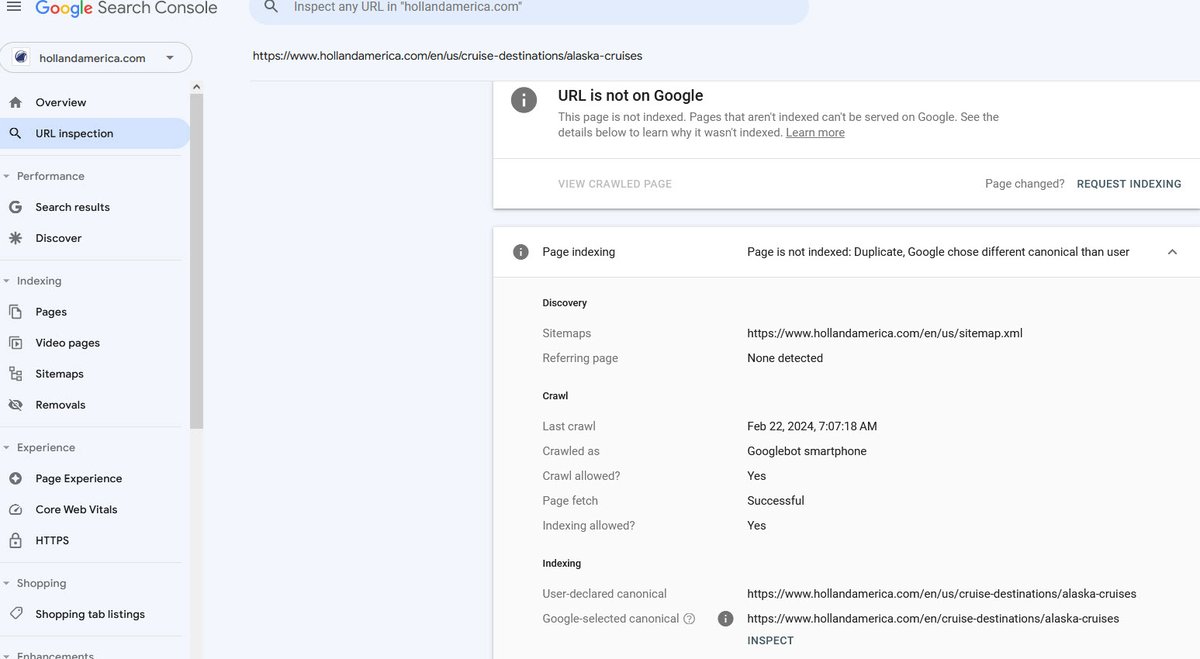The image size is (1200, 659).
Task: Click the Page is not indexed status text
Action: point(938,252)
